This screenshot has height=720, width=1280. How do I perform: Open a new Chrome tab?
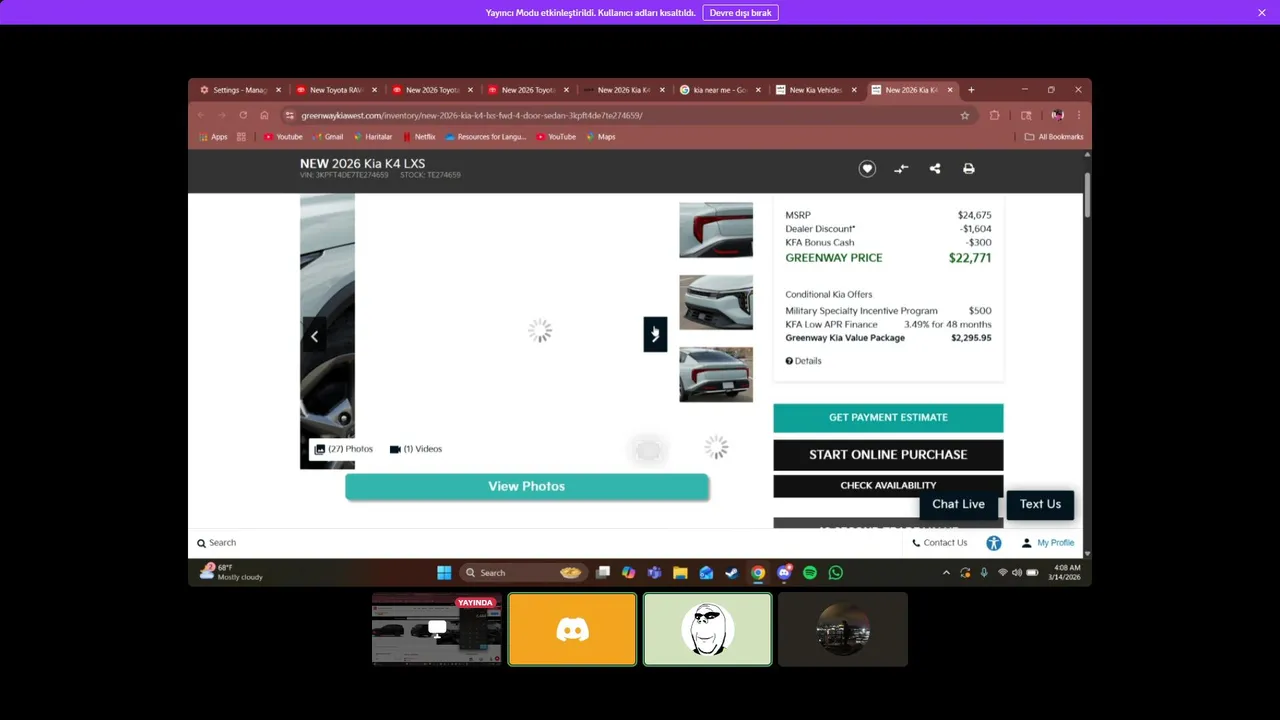coord(971,90)
